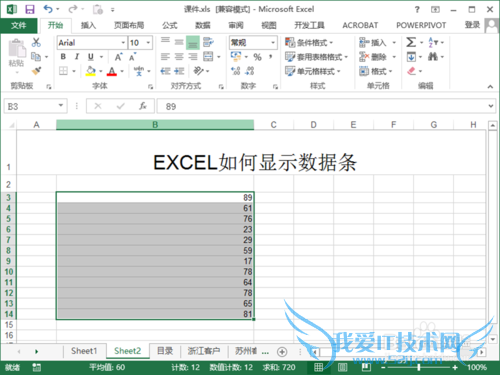The width and height of the screenshot is (500, 375).
Task: Toggle underline formatting
Action: coord(91,57)
